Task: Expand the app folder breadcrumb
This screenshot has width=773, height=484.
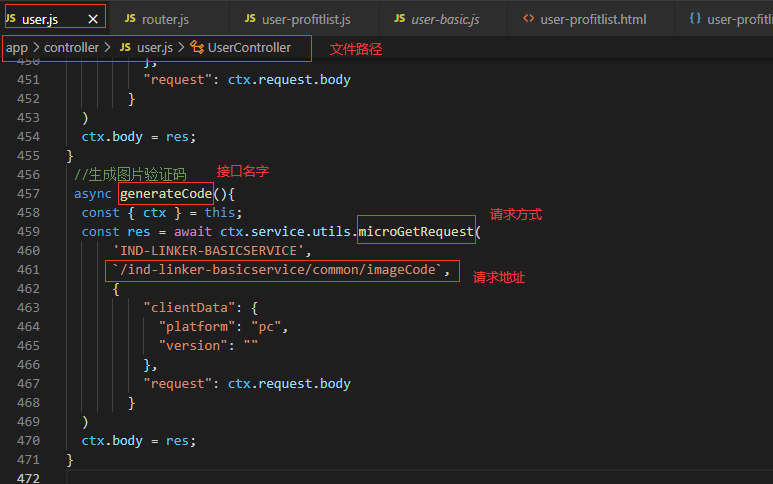Action: (17, 47)
